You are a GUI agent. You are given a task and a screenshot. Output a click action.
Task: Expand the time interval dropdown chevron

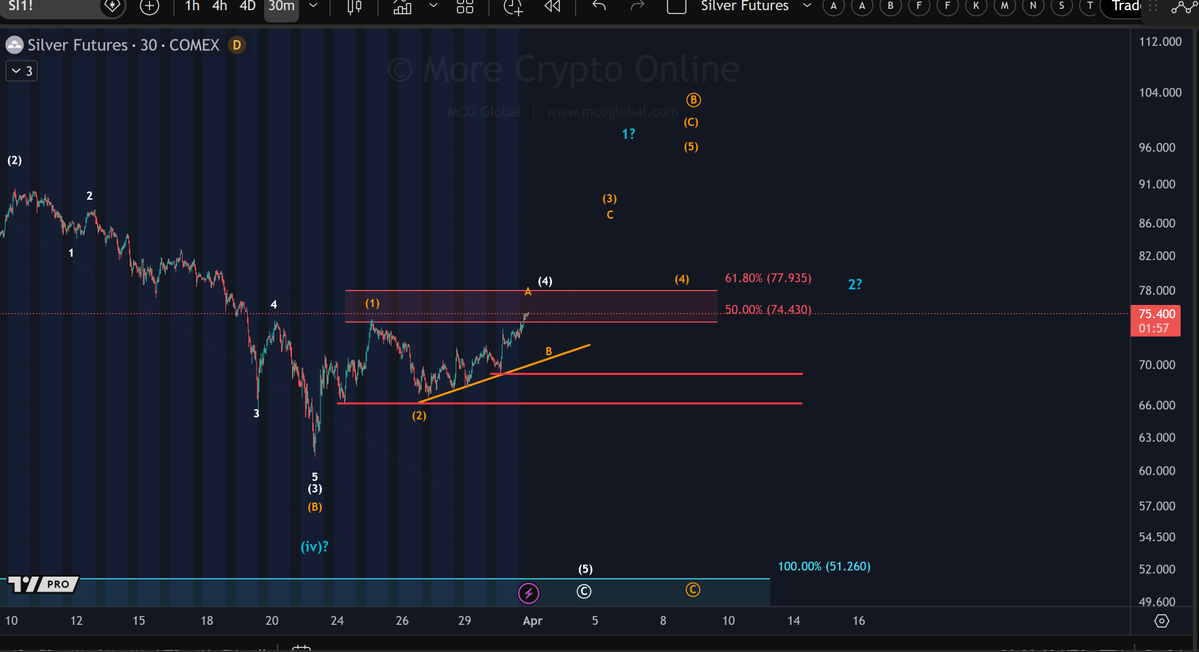click(313, 6)
